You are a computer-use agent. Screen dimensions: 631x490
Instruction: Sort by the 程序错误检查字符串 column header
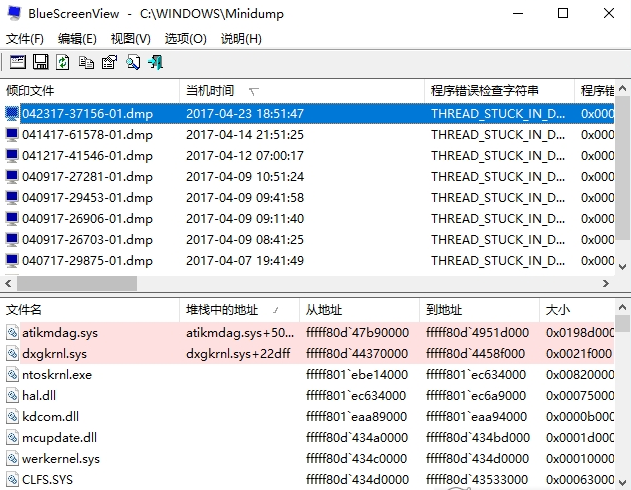pos(499,91)
